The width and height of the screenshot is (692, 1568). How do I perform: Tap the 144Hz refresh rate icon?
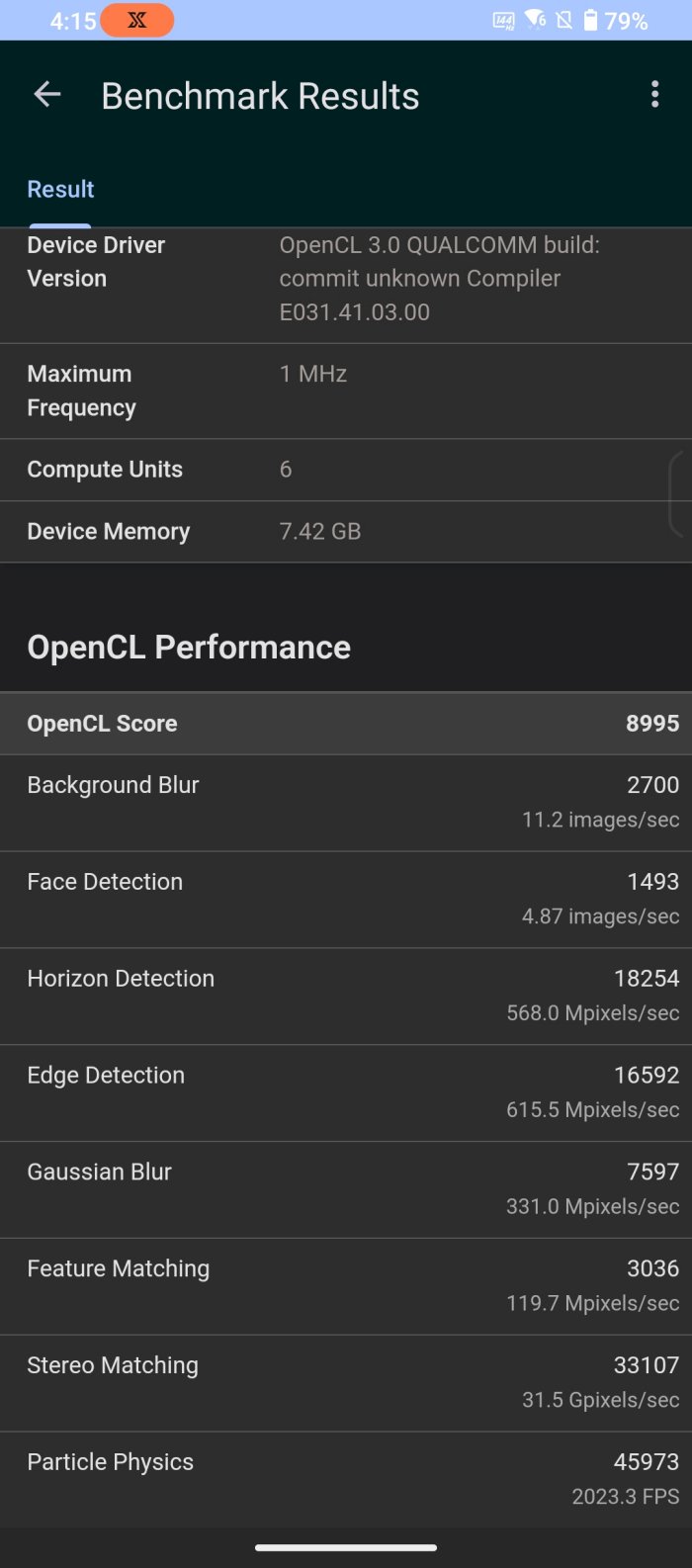click(x=503, y=21)
